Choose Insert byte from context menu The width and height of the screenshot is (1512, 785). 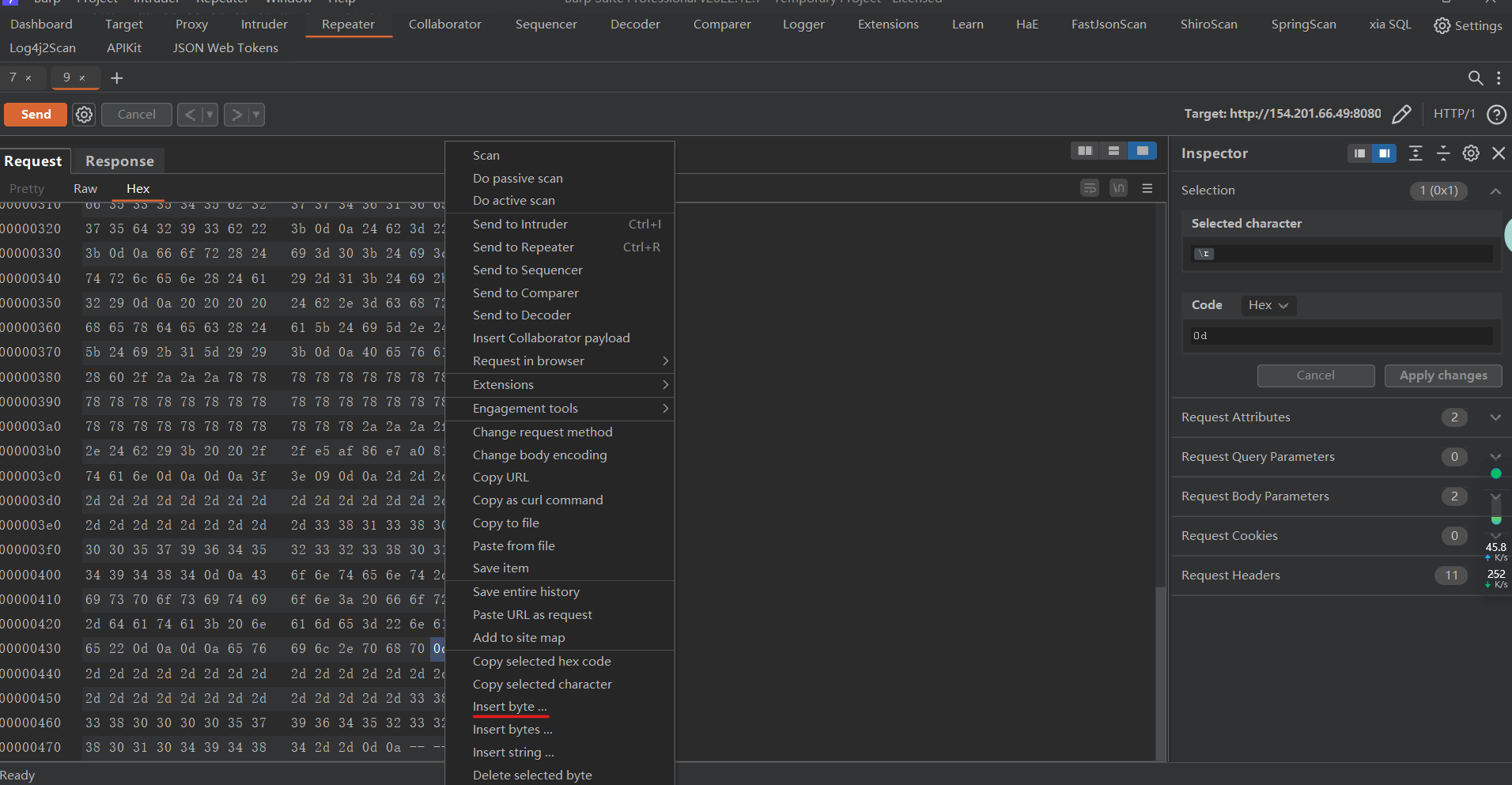click(560, 707)
